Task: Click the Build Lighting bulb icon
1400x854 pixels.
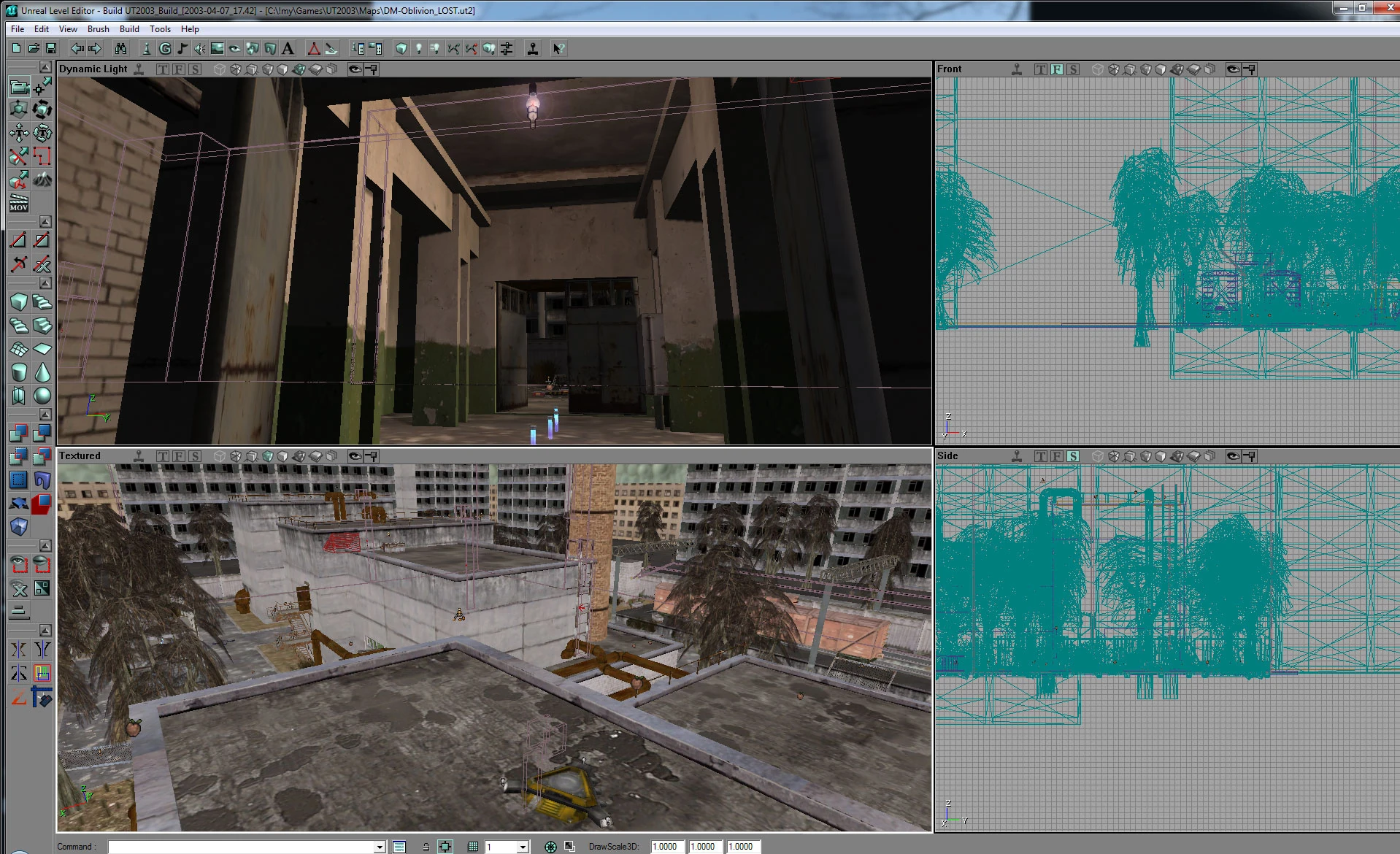Action: click(x=418, y=49)
